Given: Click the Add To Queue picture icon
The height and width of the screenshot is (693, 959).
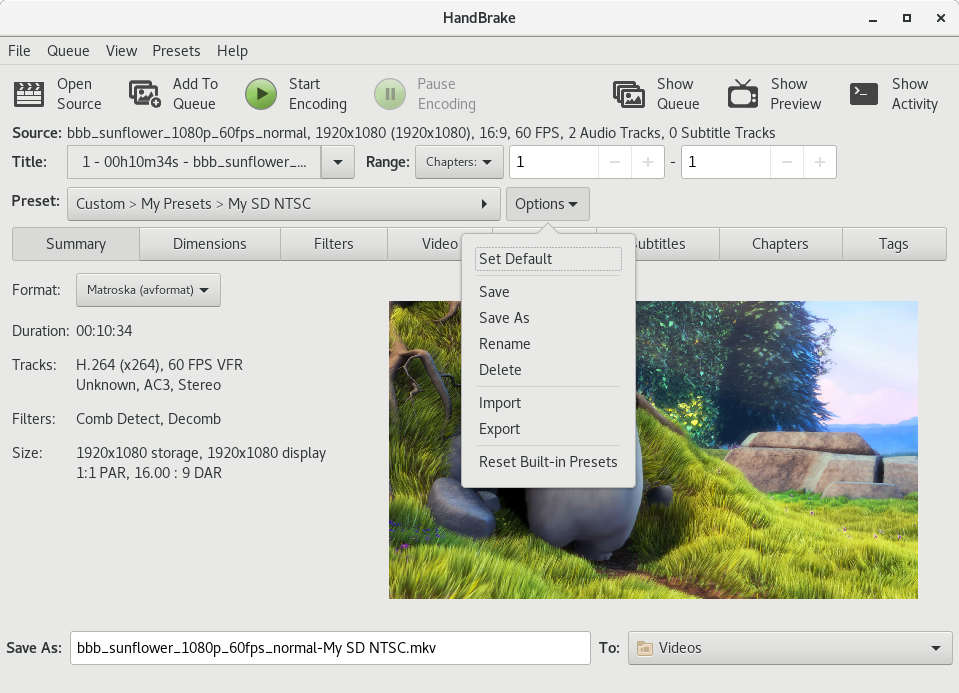Looking at the screenshot, I should coord(145,94).
